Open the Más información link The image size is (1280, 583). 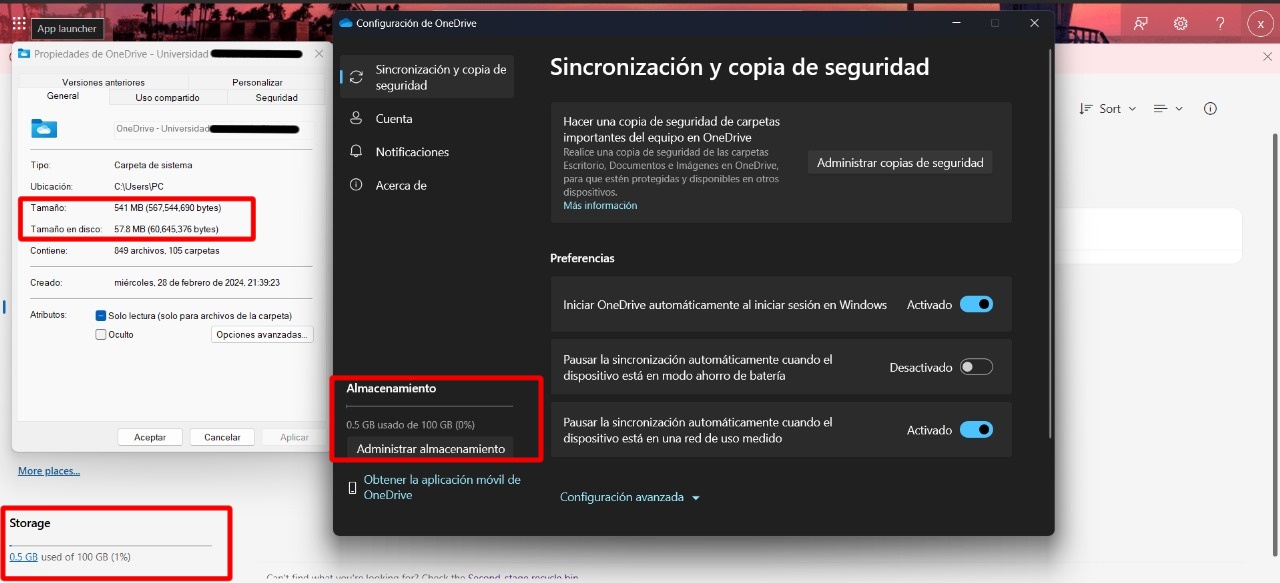(600, 205)
